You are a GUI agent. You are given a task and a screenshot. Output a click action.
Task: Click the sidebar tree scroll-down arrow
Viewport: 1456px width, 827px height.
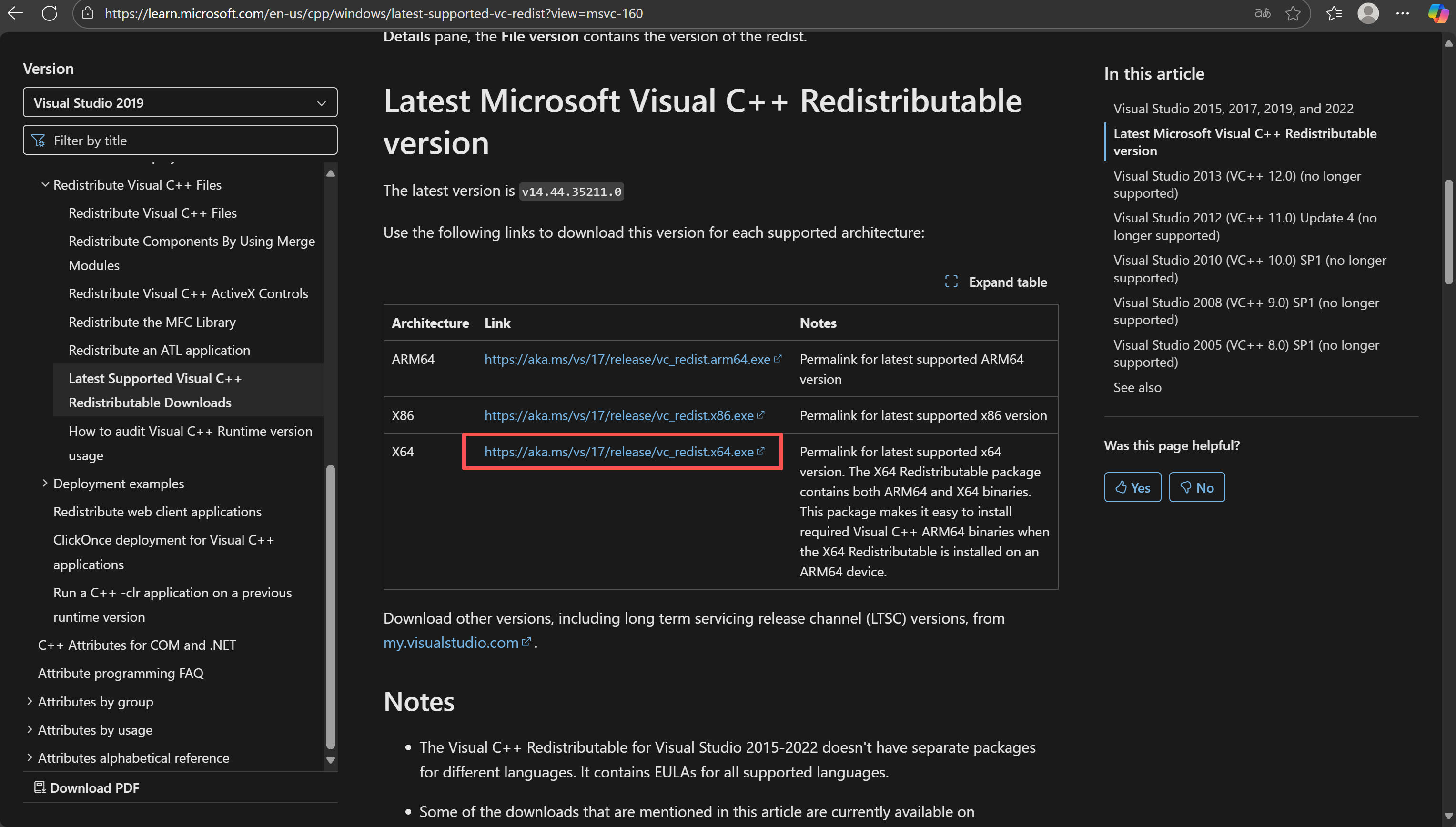[x=330, y=760]
